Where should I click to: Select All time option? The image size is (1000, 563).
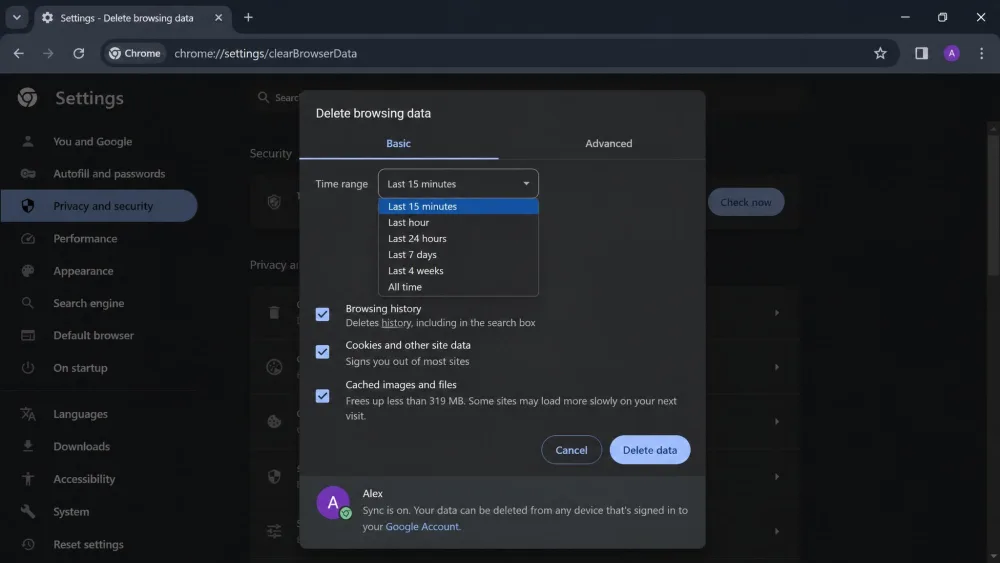click(458, 287)
